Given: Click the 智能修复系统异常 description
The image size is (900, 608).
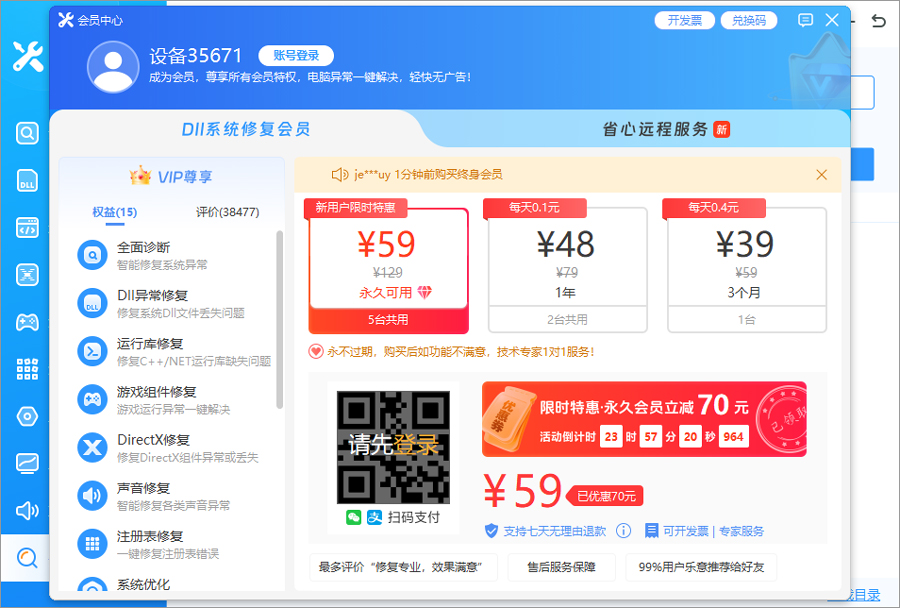Looking at the screenshot, I should pos(162,265).
